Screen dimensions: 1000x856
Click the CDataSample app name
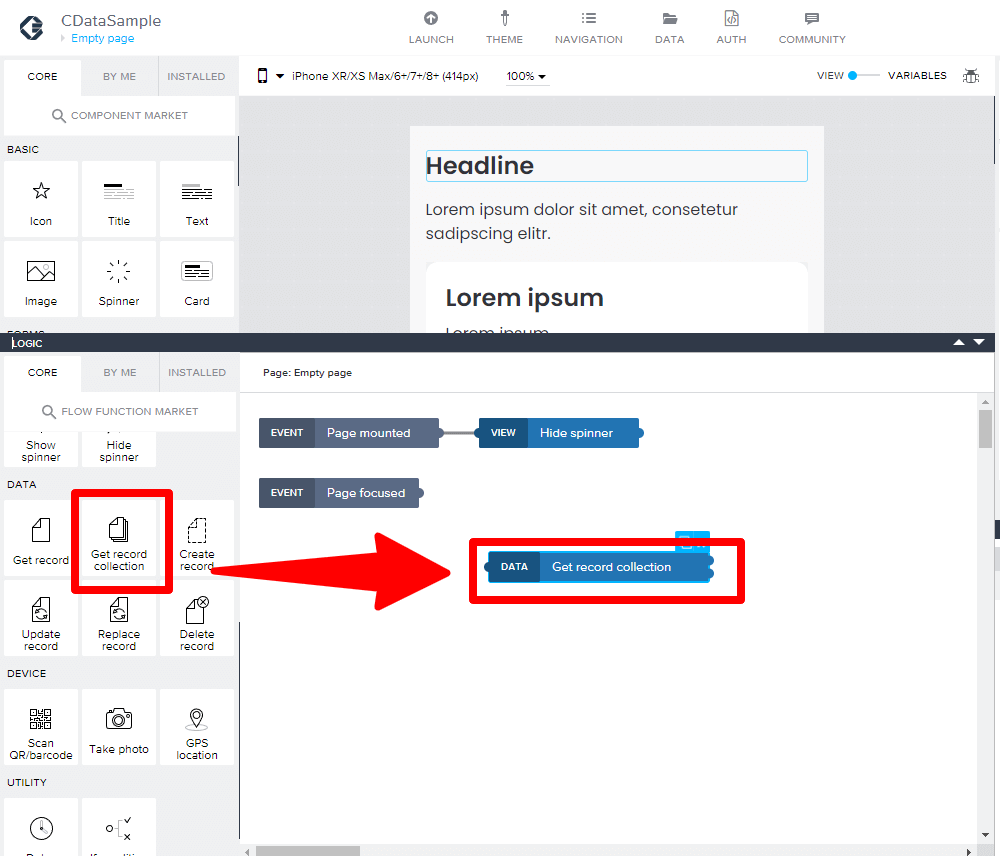coord(111,20)
